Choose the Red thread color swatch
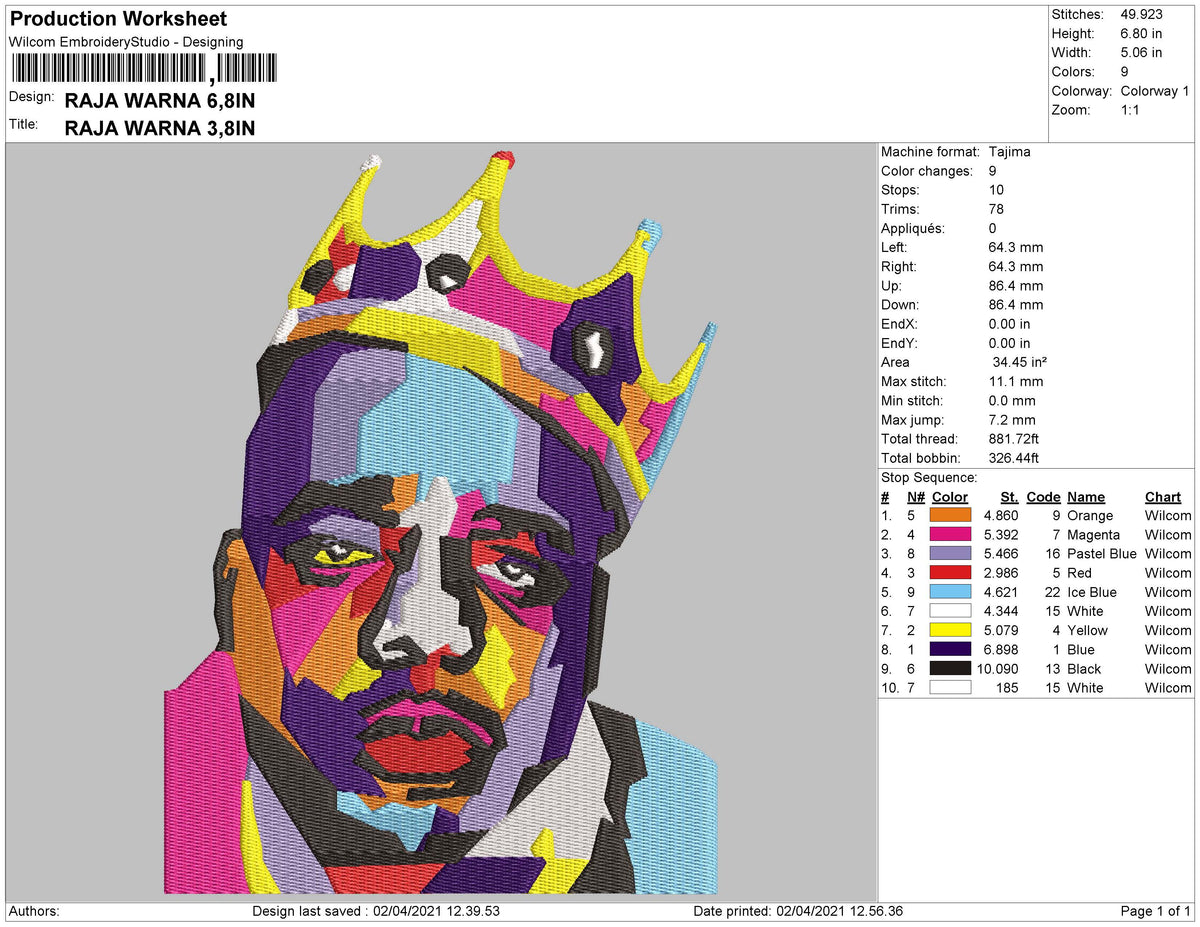Image resolution: width=1200 pixels, height=927 pixels. 950,573
